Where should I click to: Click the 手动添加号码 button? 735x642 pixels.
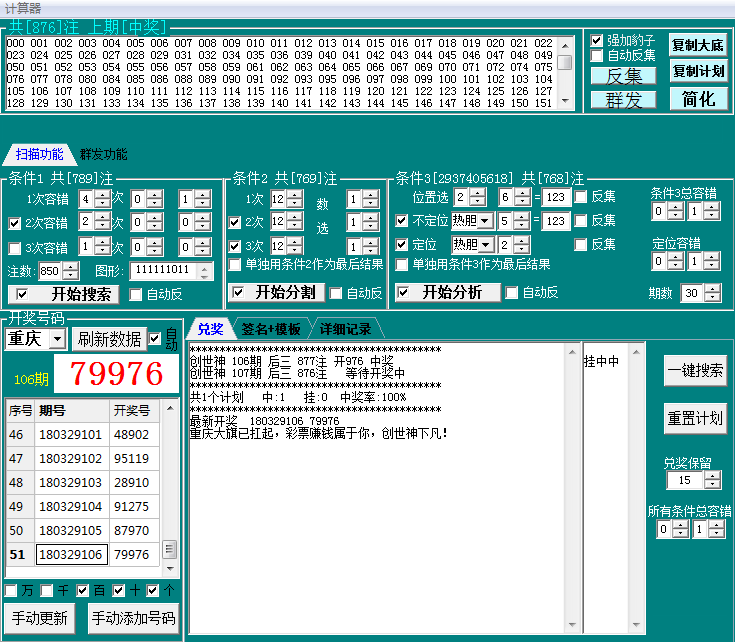tap(133, 618)
